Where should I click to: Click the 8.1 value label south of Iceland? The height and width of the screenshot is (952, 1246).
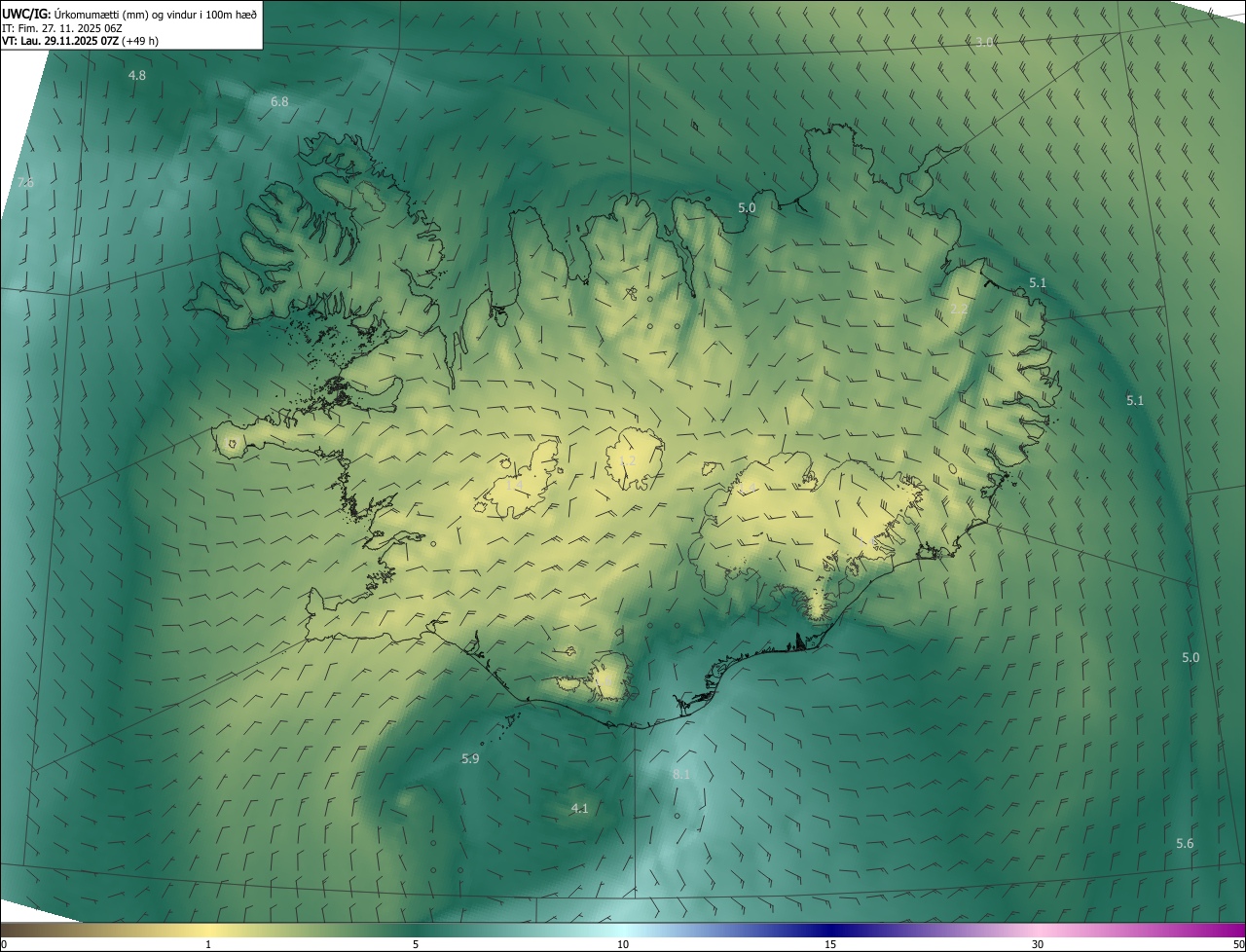[x=681, y=774]
